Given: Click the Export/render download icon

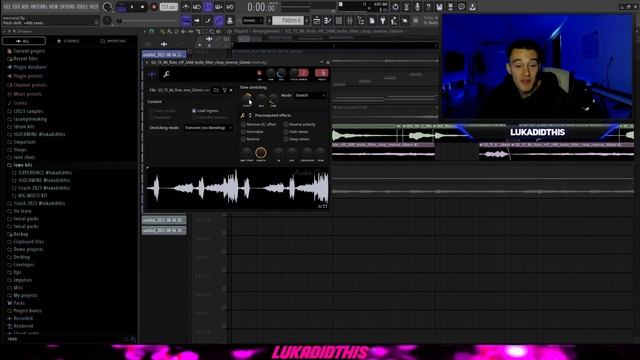Looking at the screenshot, I should (x=472, y=7).
